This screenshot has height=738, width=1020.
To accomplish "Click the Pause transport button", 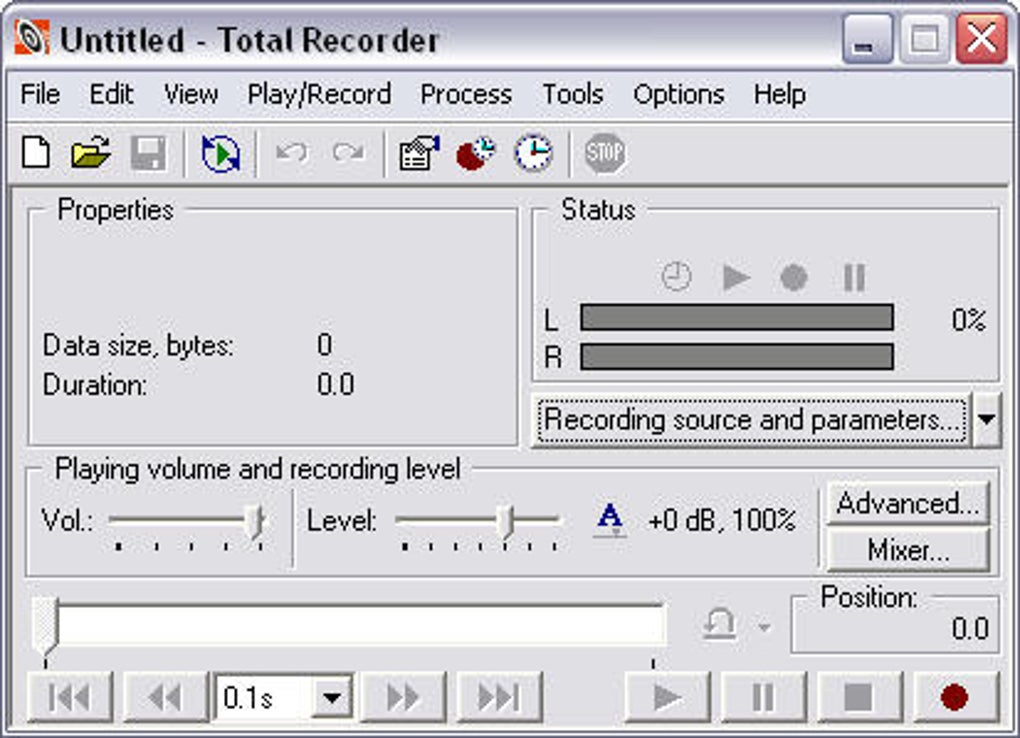I will (764, 698).
